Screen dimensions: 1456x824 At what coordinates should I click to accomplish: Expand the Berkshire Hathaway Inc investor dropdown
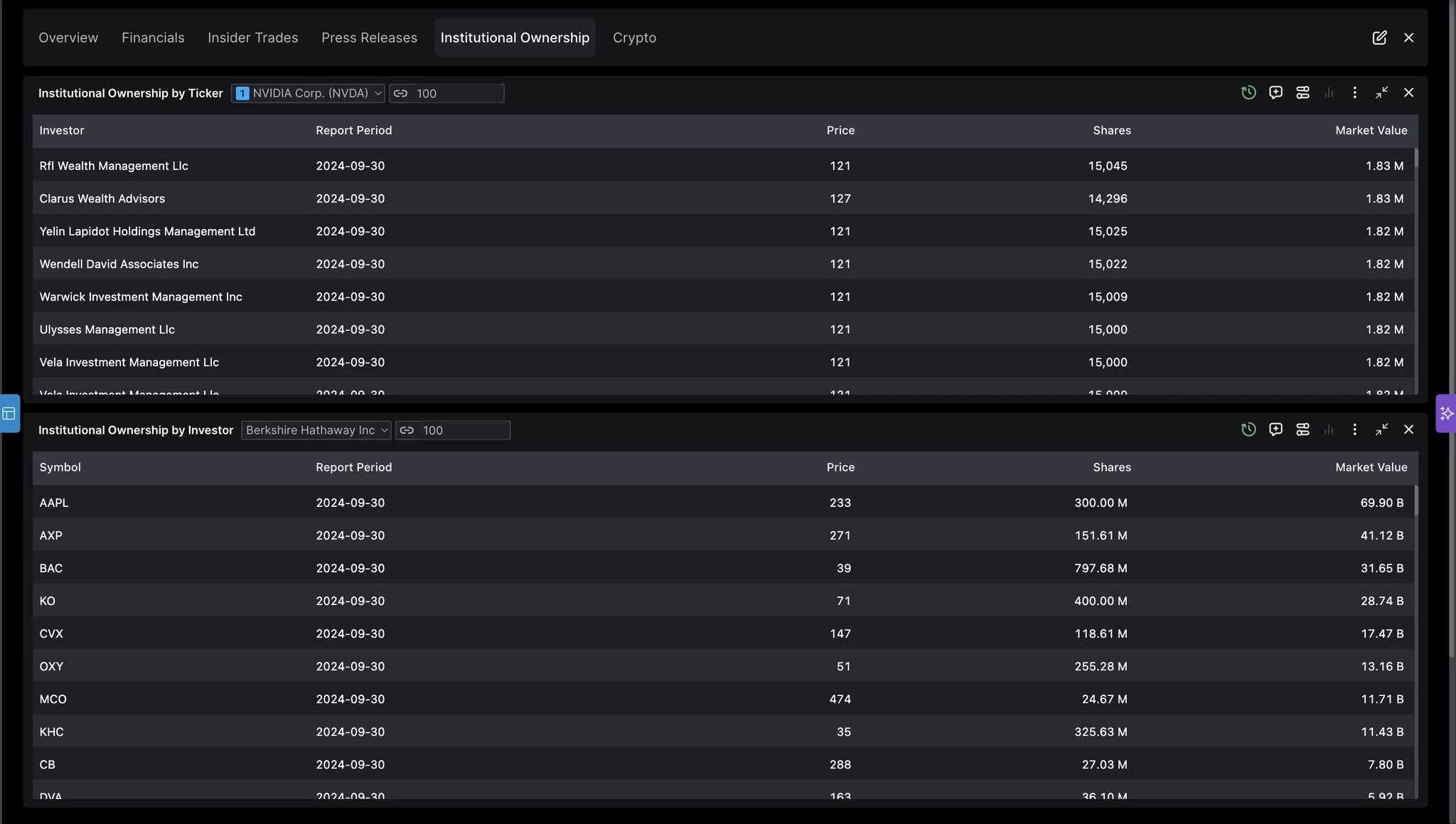[x=316, y=431]
